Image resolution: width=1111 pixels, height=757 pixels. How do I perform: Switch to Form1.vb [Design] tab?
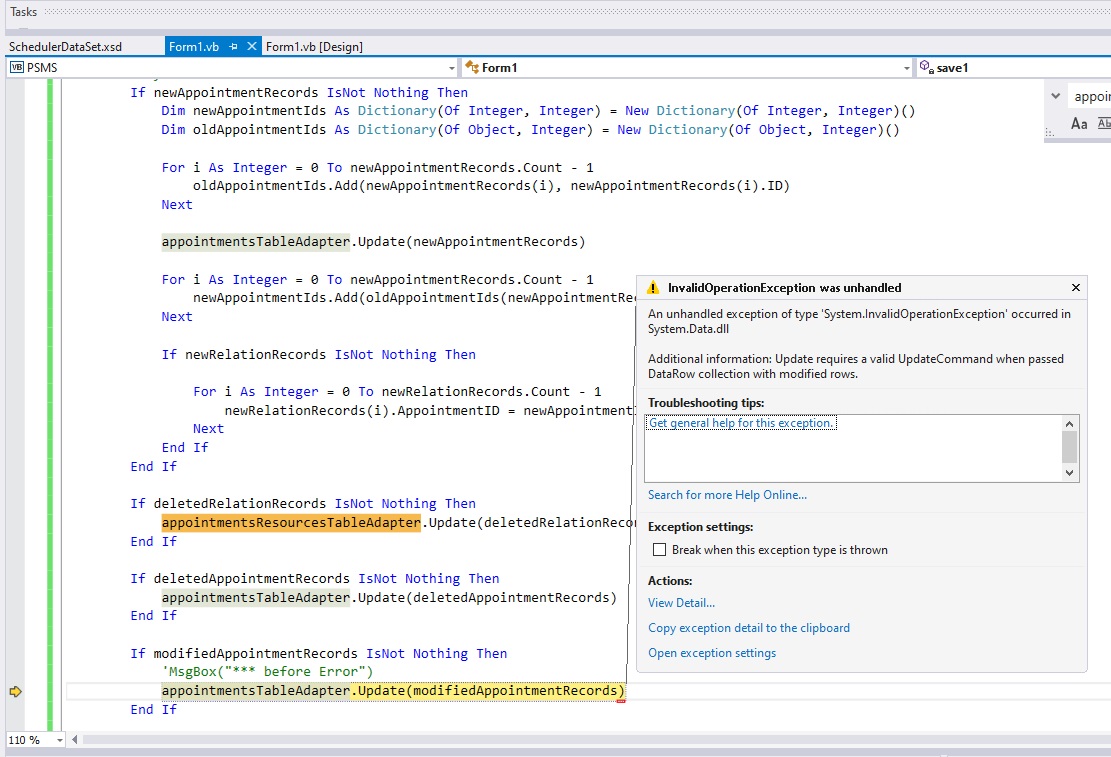point(314,47)
